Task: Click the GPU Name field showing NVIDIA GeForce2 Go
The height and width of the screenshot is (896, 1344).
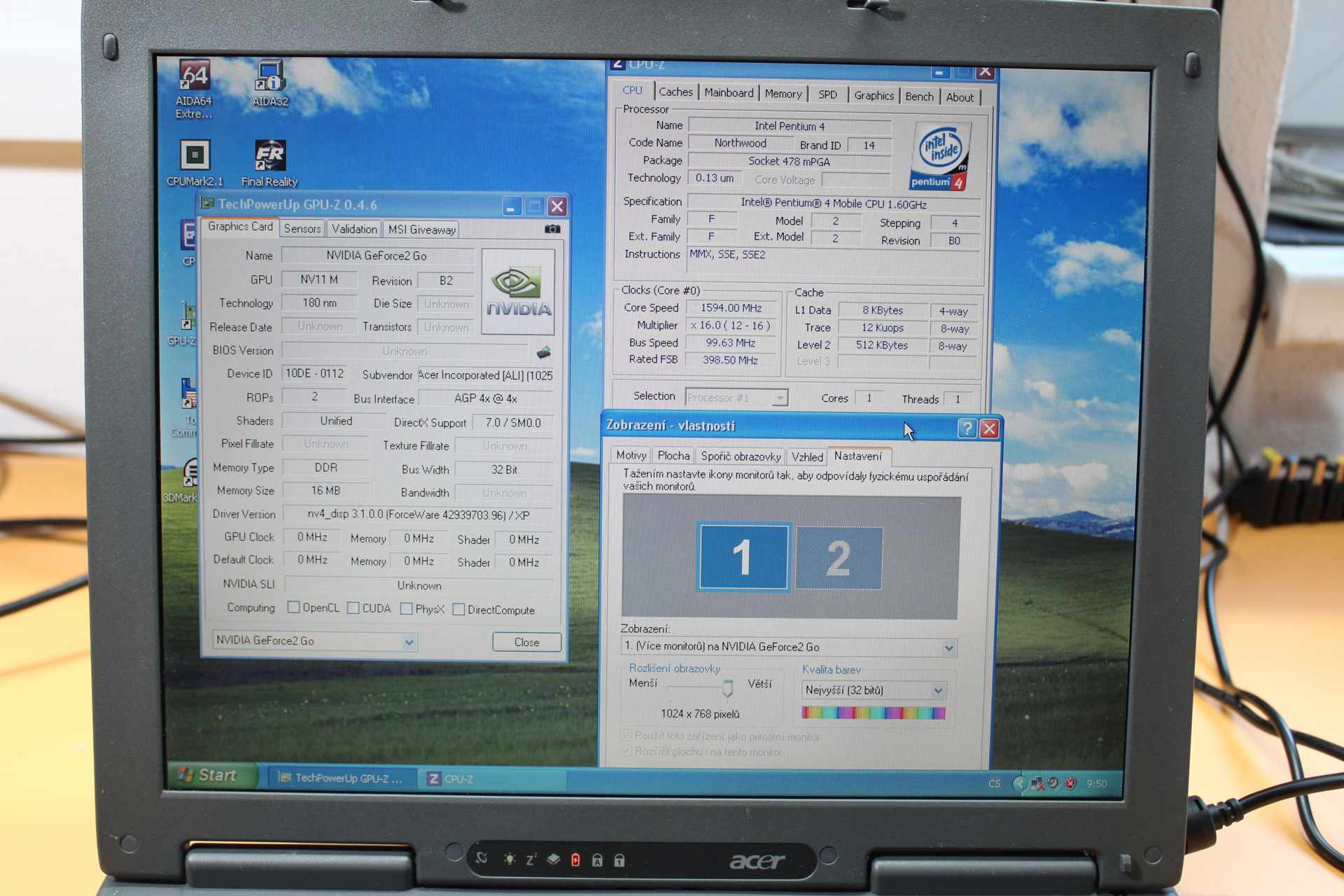Action: click(x=377, y=255)
